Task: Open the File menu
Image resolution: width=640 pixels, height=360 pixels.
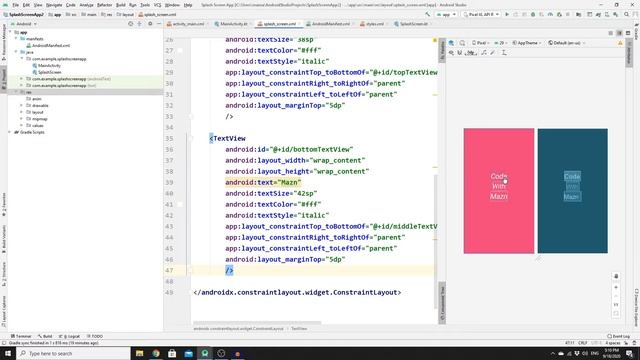Action: (x=15, y=5)
